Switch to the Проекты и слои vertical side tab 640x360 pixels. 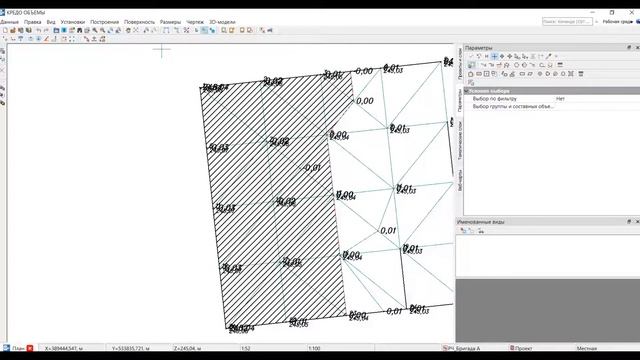[x=460, y=64]
